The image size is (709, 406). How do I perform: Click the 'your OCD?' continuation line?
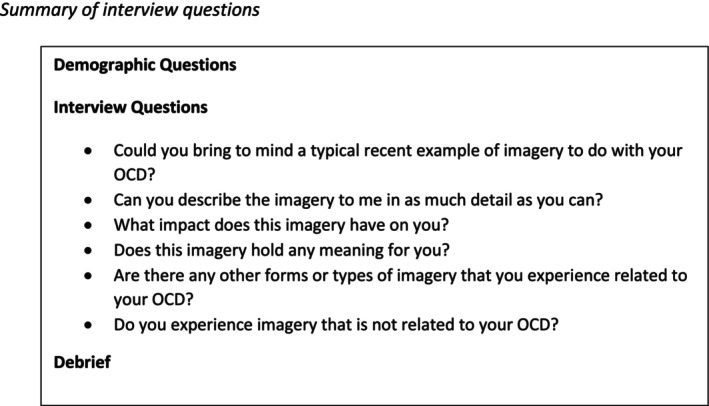click(153, 299)
